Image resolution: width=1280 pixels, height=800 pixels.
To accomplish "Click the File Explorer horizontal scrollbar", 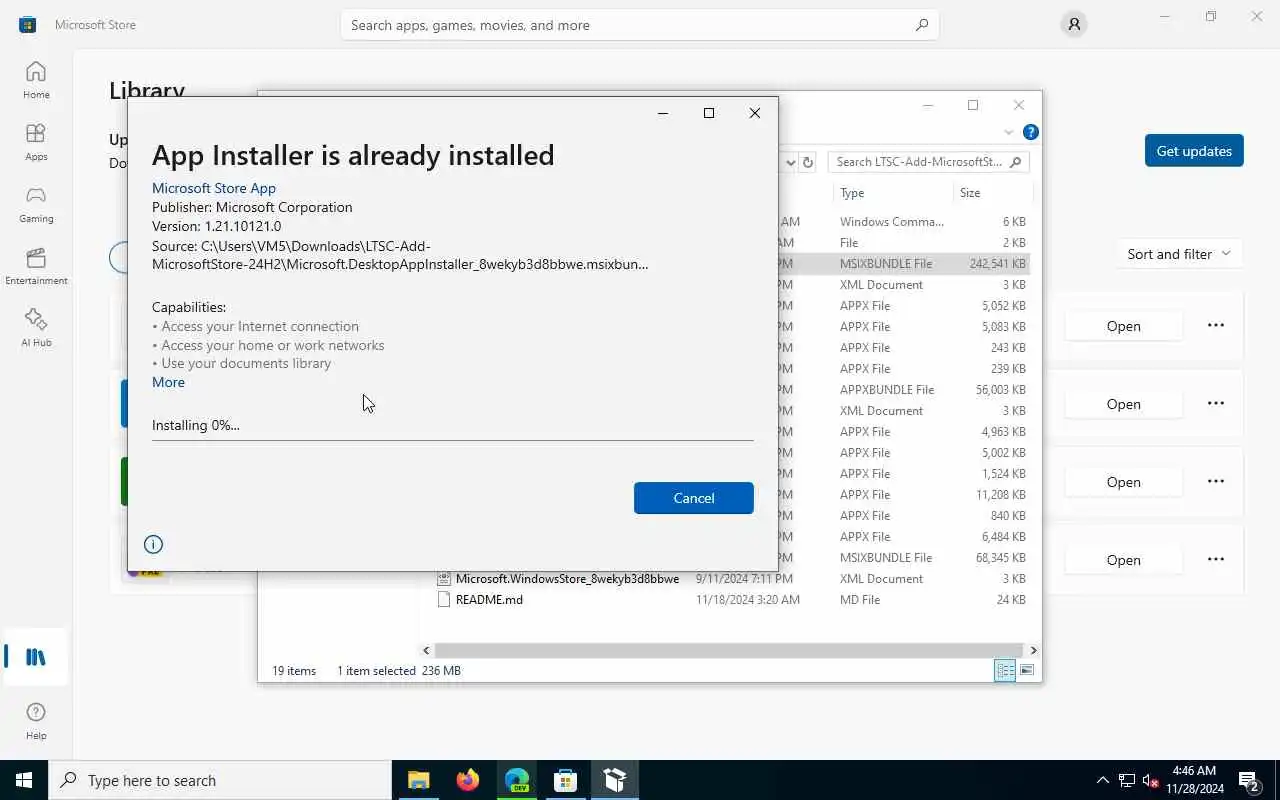I will point(728,650).
